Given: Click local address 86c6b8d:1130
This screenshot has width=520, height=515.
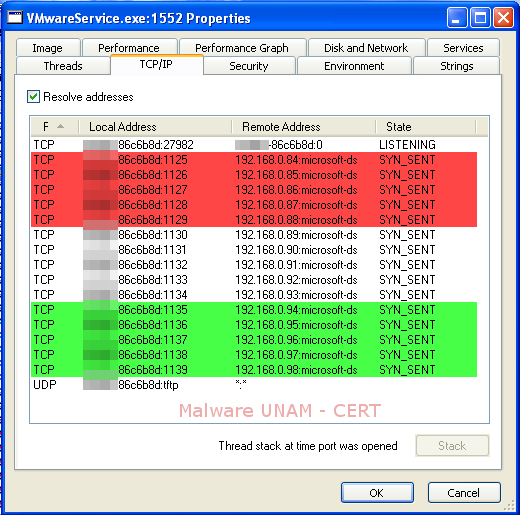Looking at the screenshot, I should [x=153, y=235].
